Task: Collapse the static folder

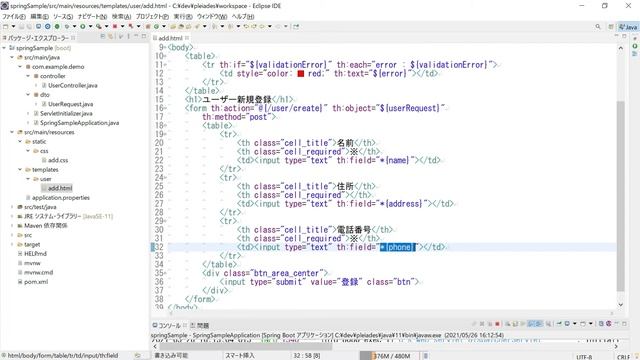Action: (20, 142)
